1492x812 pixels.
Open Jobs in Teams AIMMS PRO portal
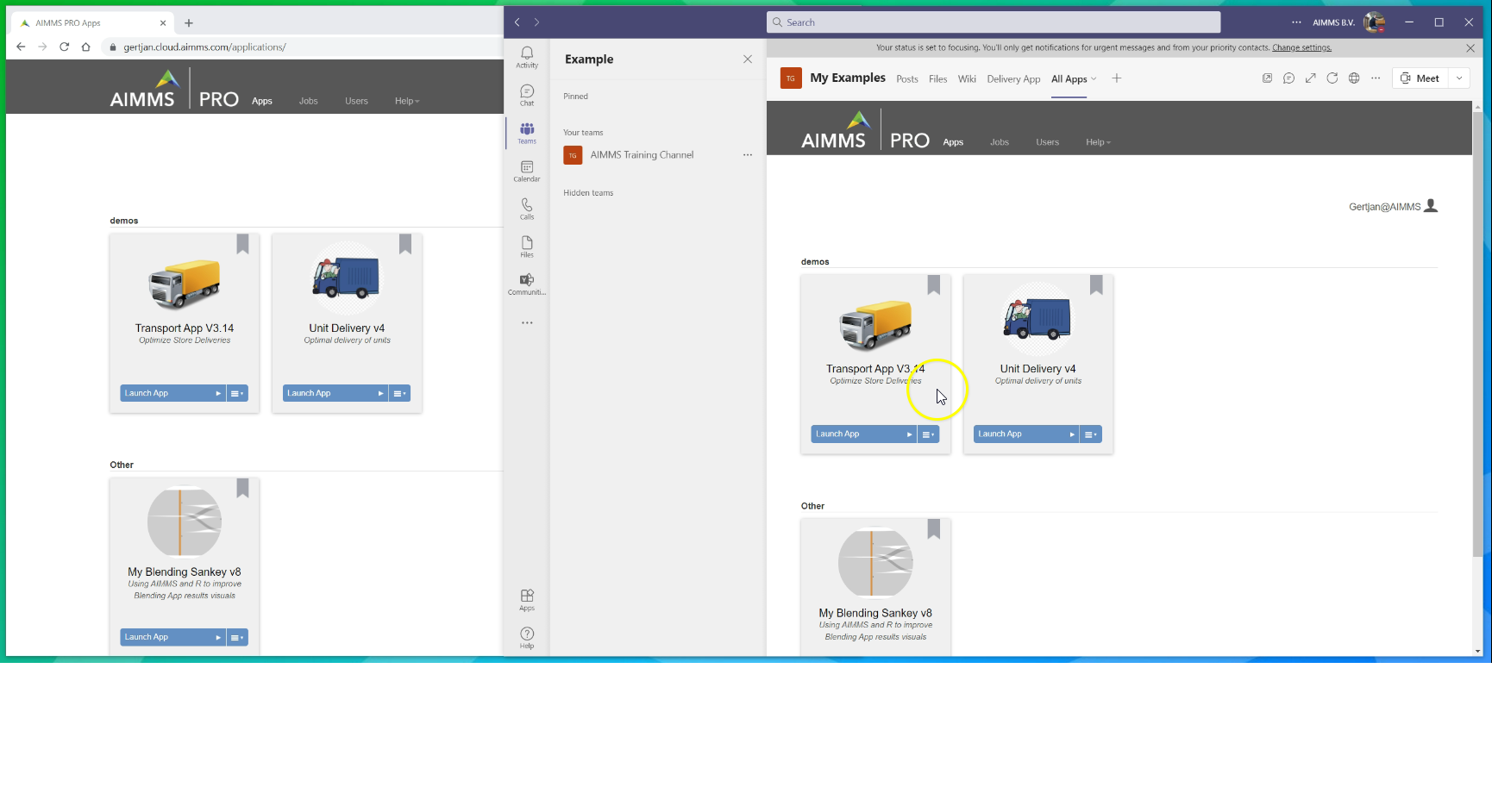(1000, 142)
